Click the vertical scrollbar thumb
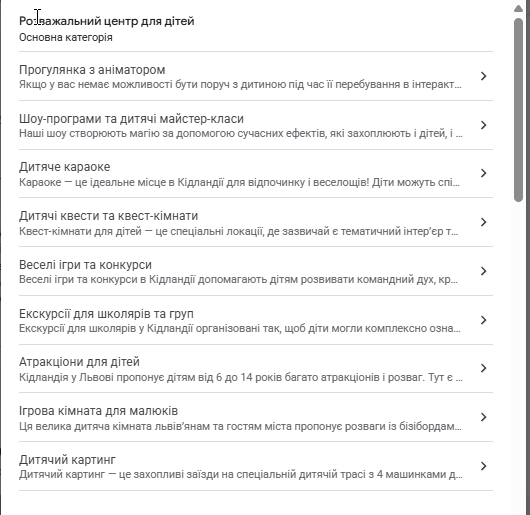Screen dimensions: 530x515 518,110
